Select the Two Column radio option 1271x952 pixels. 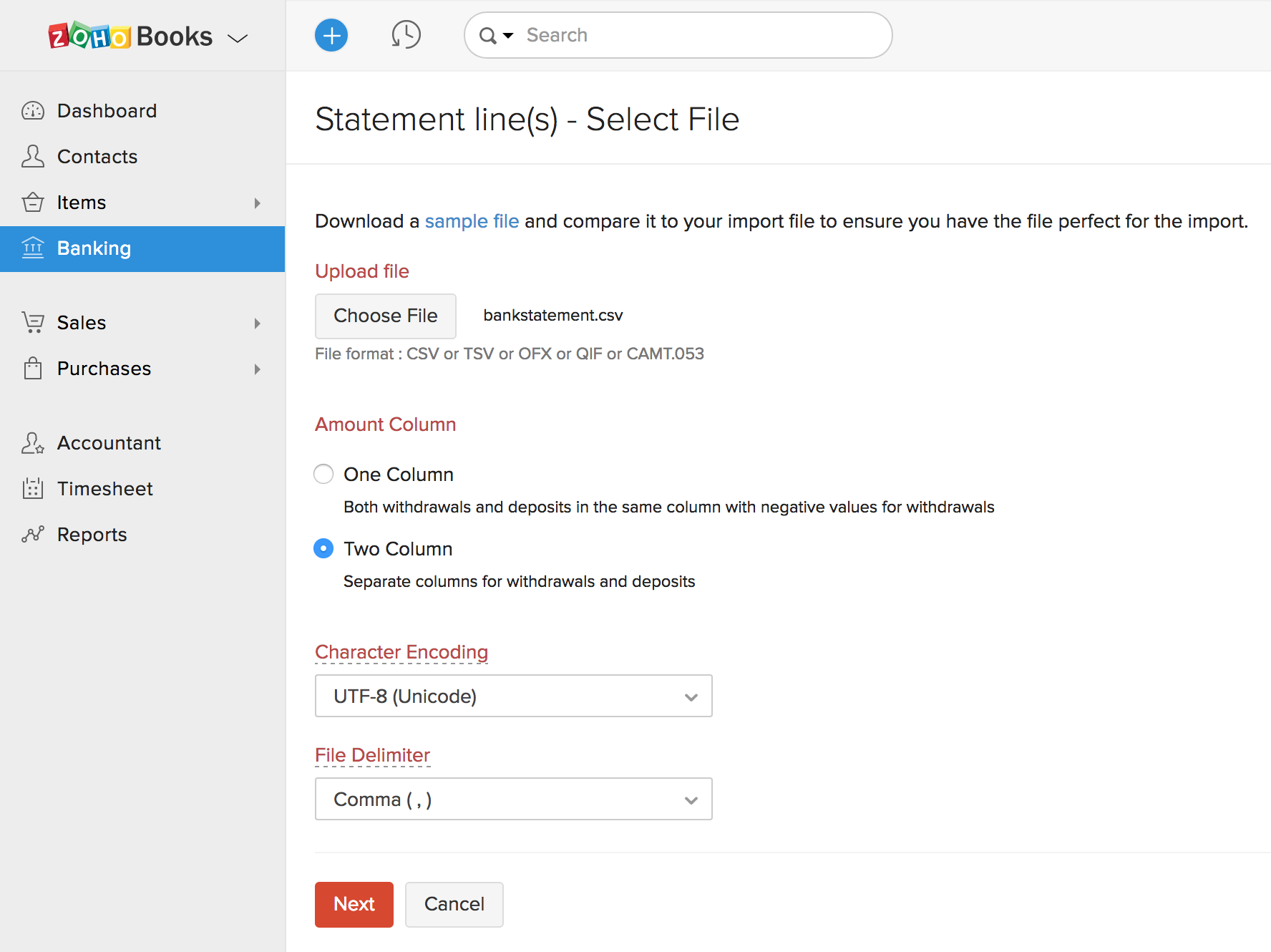323,549
